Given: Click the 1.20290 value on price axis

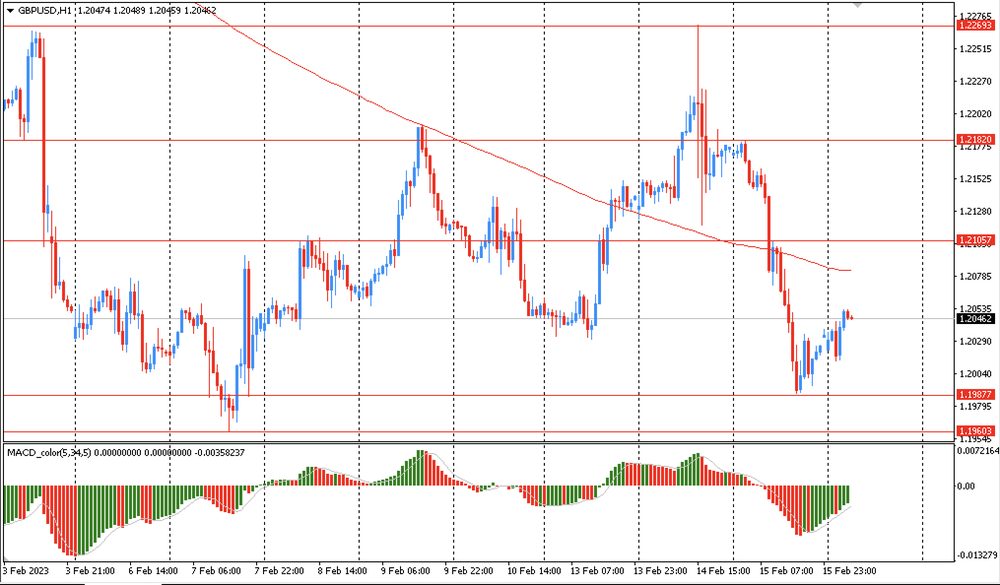Looking at the screenshot, I should 975,341.
